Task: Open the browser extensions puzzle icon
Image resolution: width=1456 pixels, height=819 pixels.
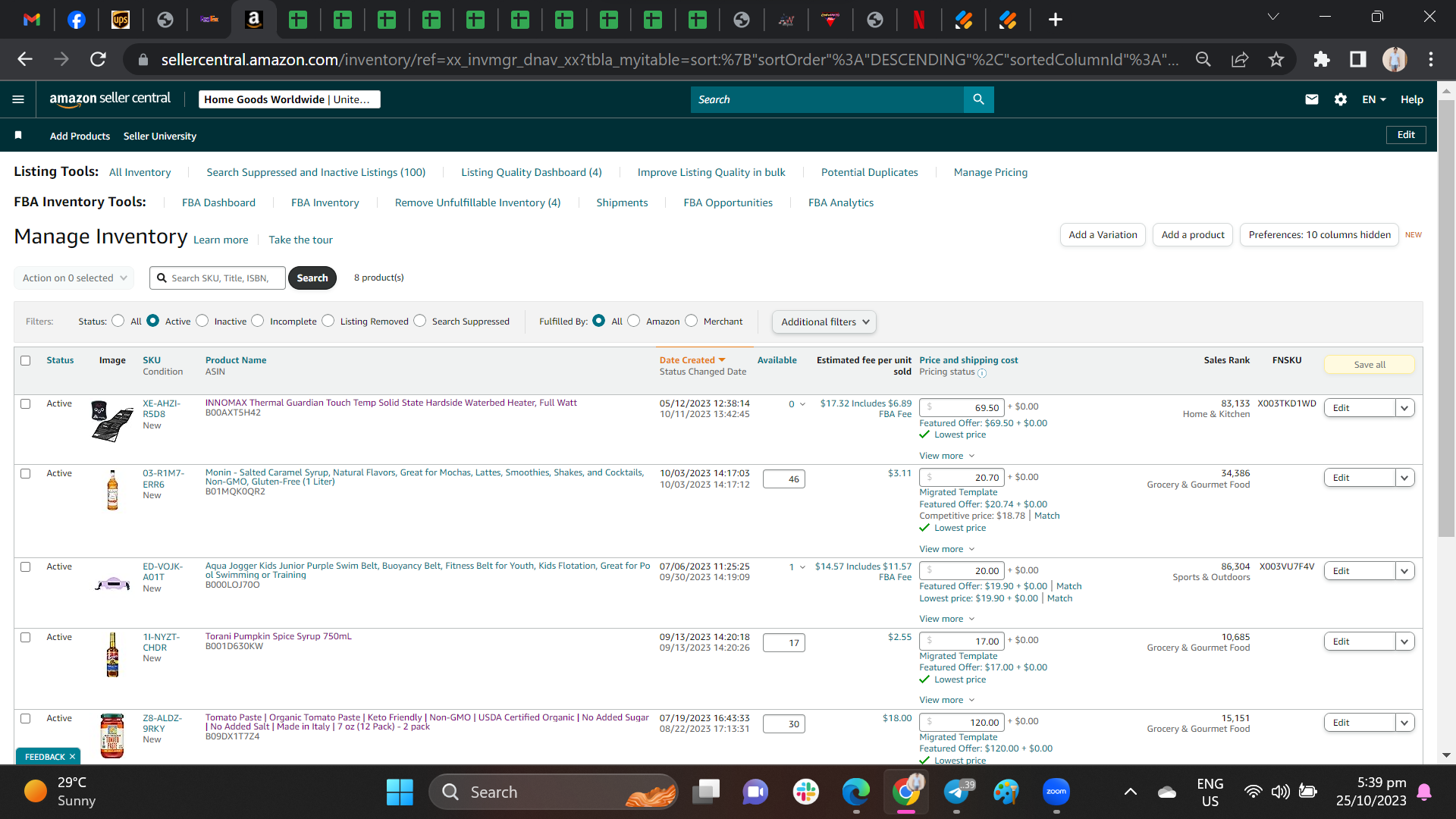Action: (x=1322, y=59)
